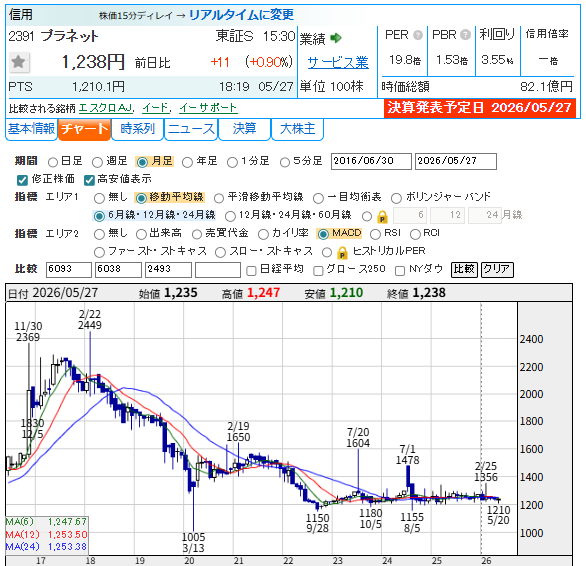The height and width of the screenshot is (566, 586).
Task: Select the 週足 period radio button
Action: tap(97, 162)
